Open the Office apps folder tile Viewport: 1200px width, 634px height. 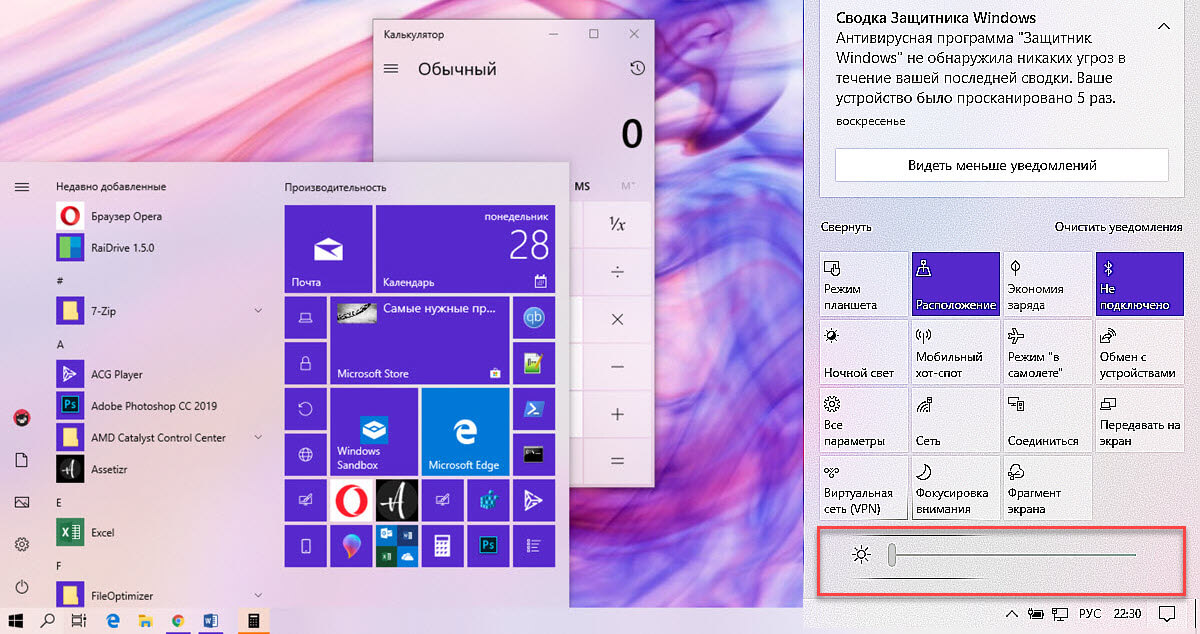397,546
